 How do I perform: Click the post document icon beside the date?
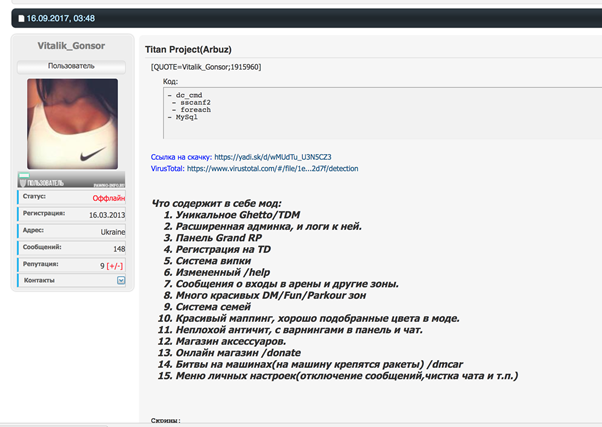(22, 18)
